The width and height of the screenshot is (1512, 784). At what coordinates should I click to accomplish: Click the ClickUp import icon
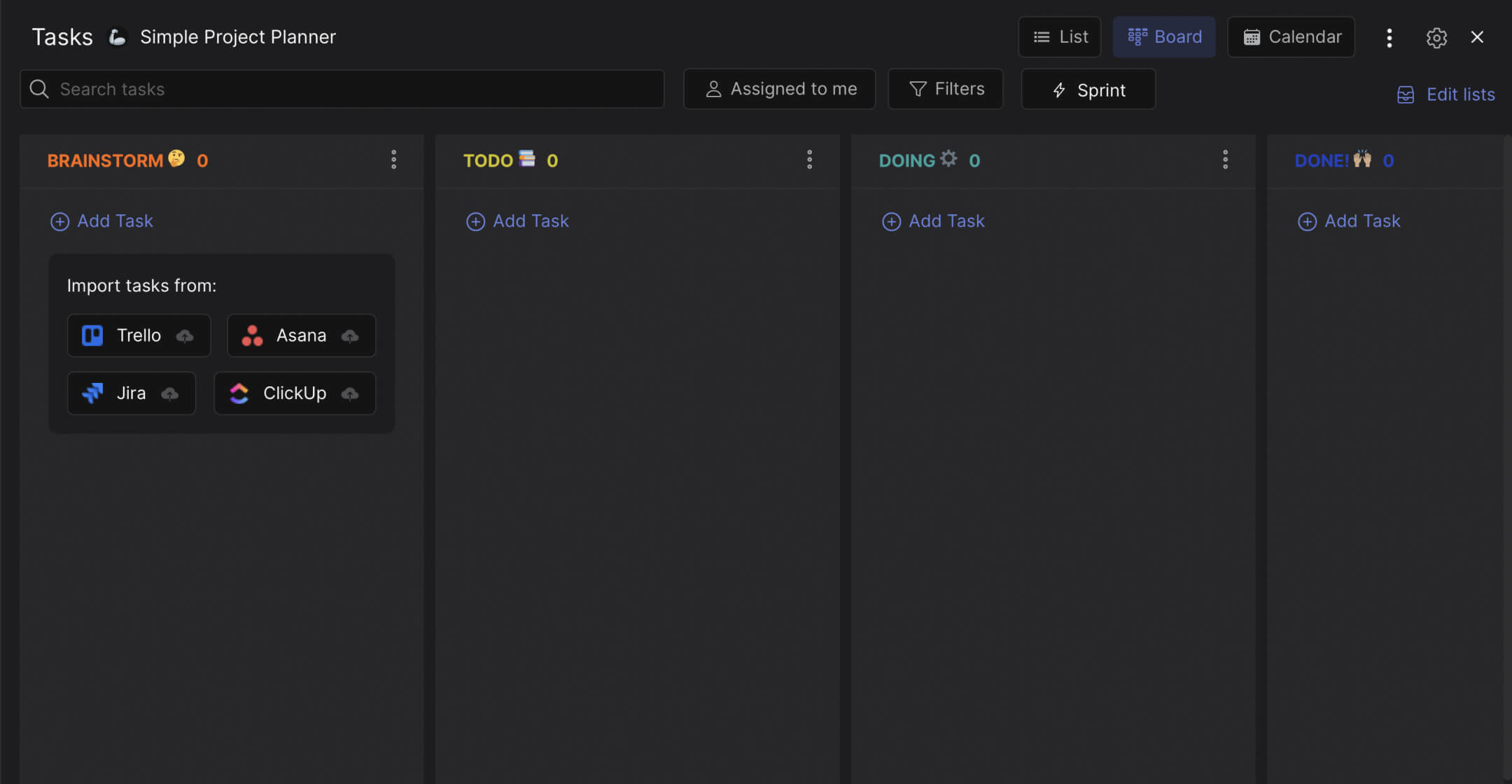[x=239, y=393]
